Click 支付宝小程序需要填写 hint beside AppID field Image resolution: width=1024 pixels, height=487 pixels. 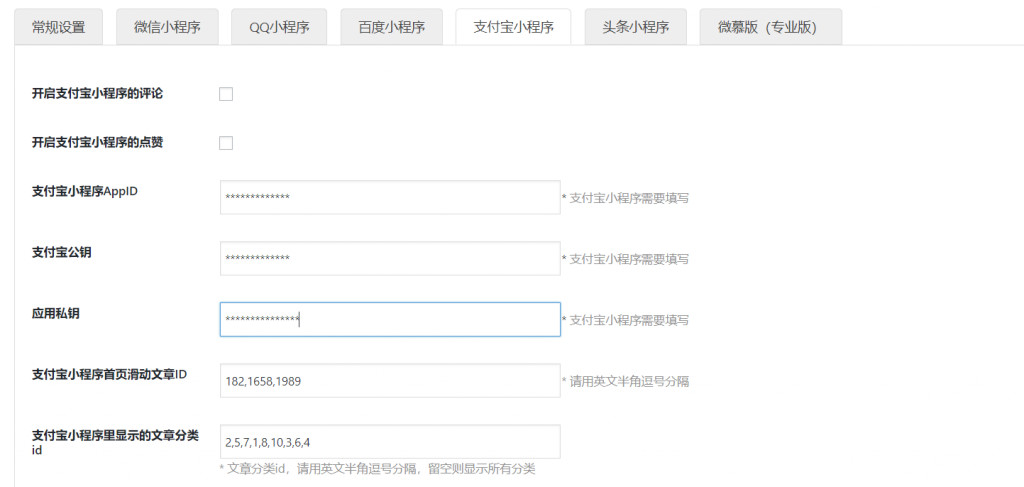pyautogui.click(x=629, y=198)
